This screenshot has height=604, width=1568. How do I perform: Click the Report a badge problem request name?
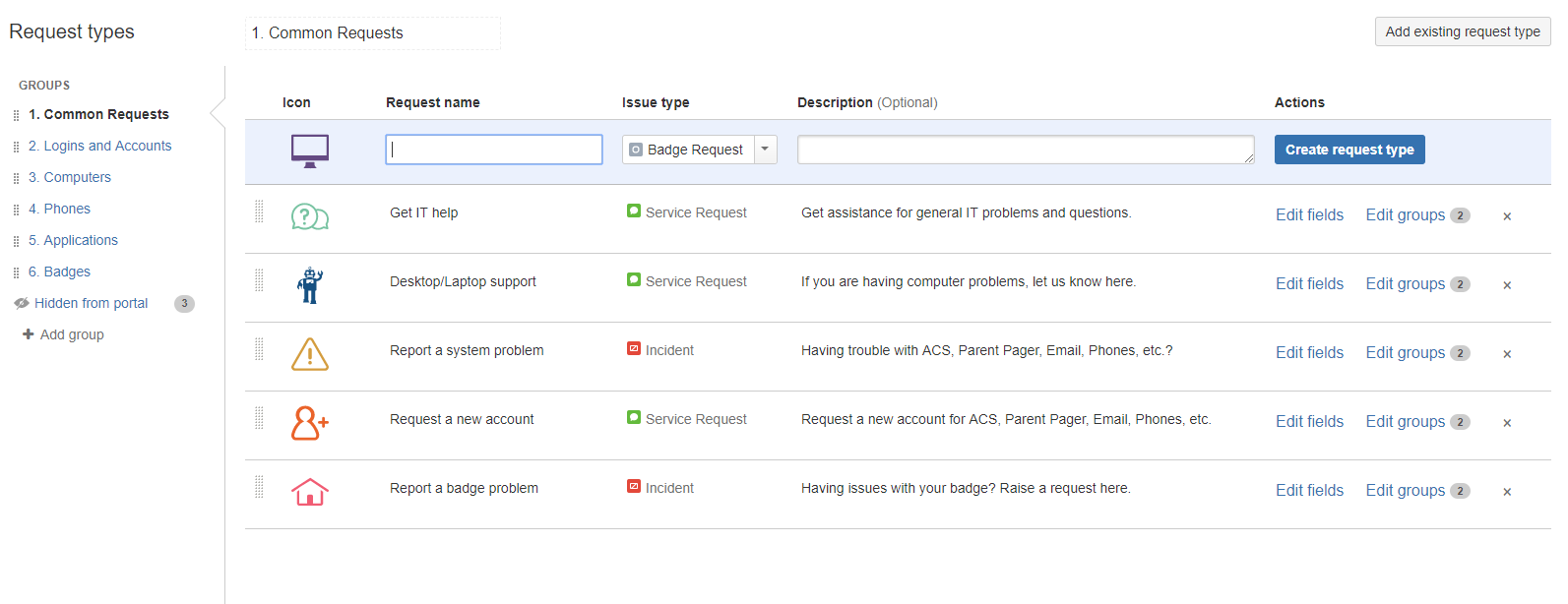[x=464, y=488]
